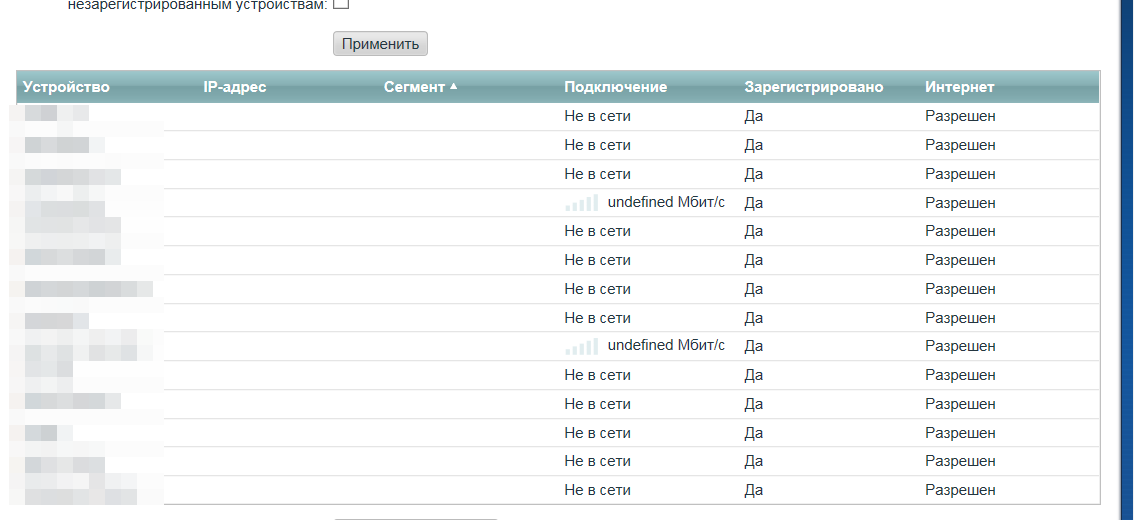This screenshot has width=1134, height=520.
Task: Select "Да" in first table row
Action: [754, 116]
